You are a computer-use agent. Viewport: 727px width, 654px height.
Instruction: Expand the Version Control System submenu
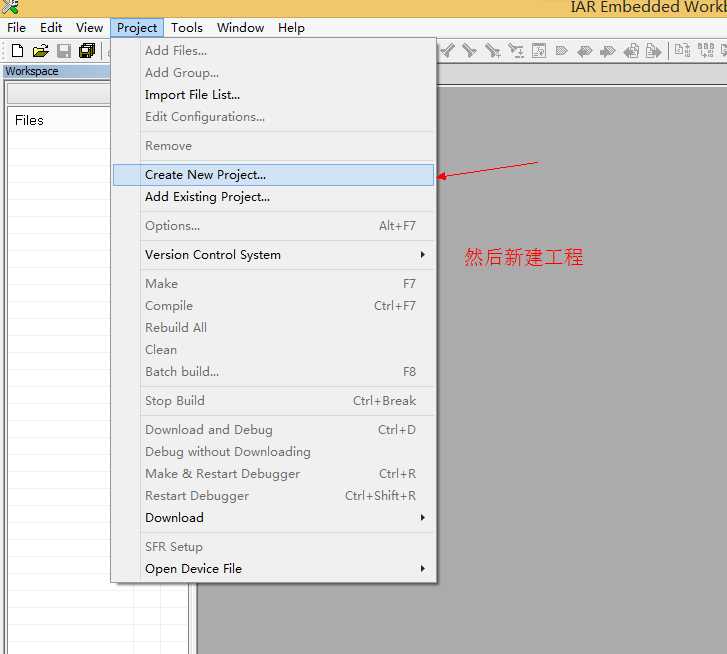coord(273,255)
